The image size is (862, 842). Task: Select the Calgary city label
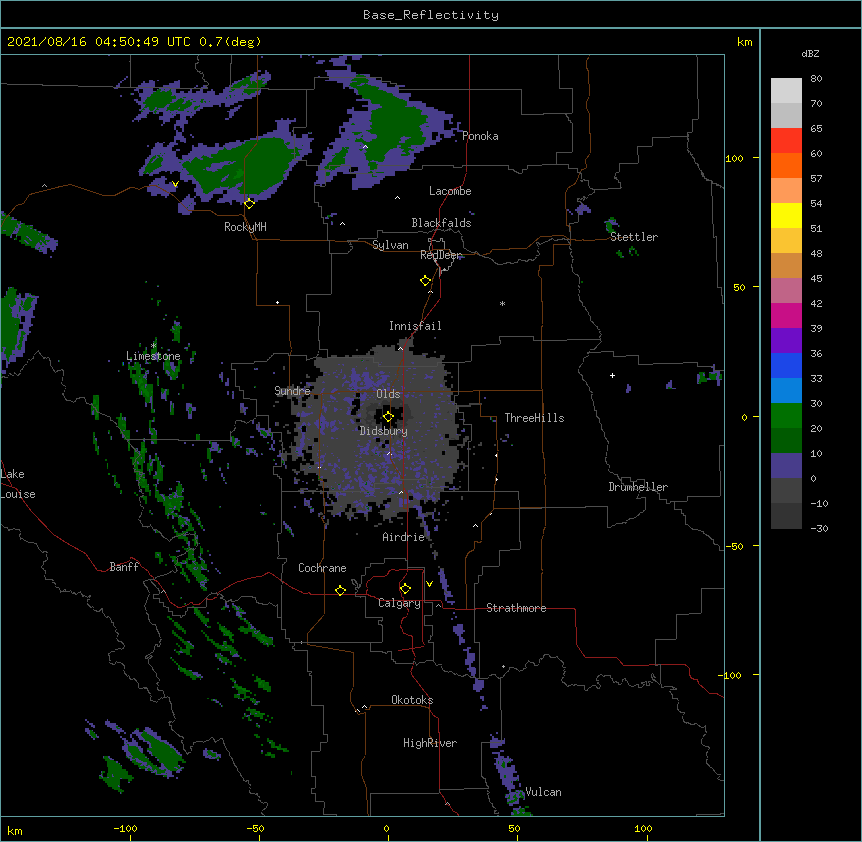click(x=399, y=603)
